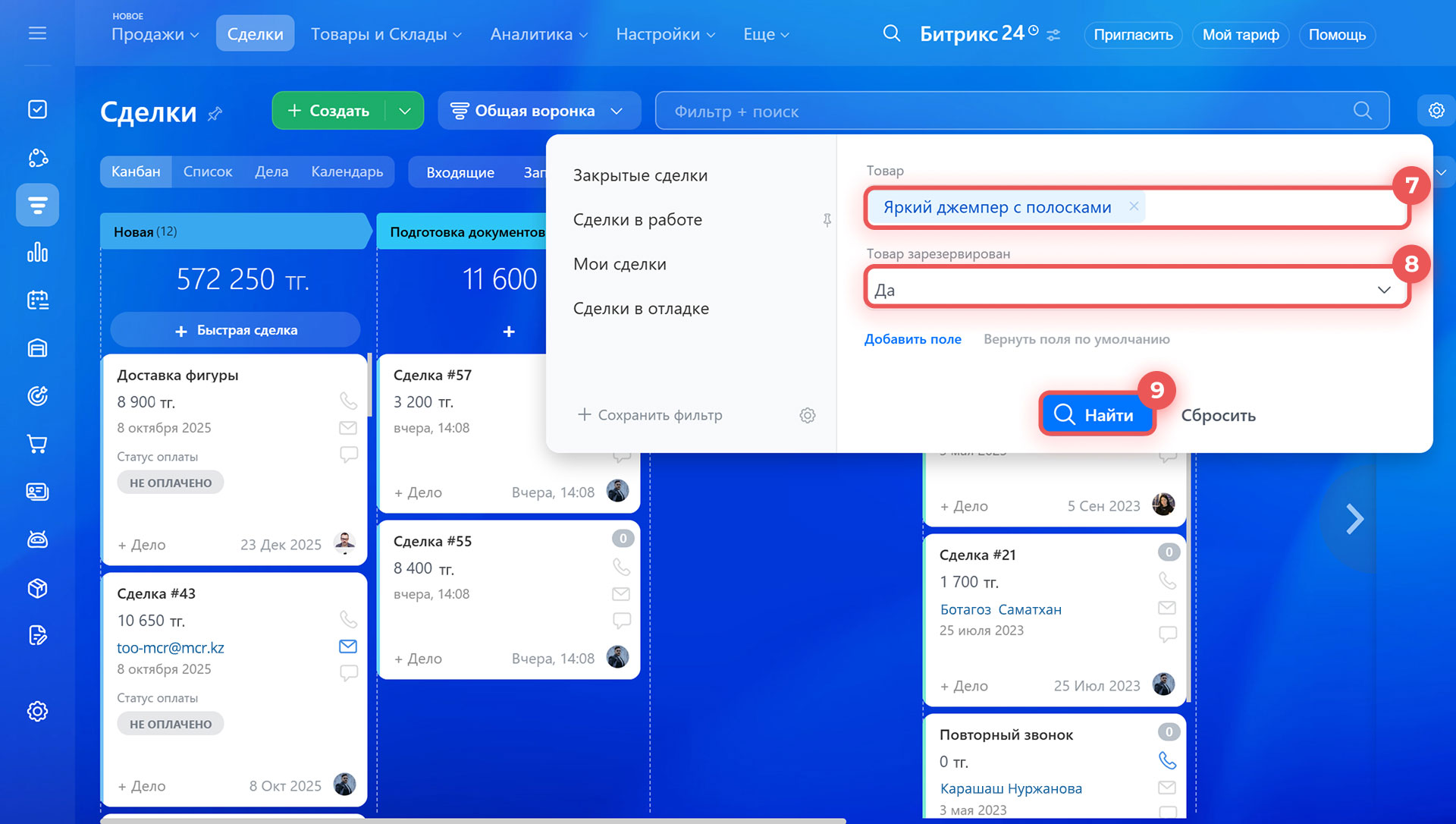Screen dimensions: 1456x824
Task: Click email icon on Сделка #43 card
Action: coord(348,646)
